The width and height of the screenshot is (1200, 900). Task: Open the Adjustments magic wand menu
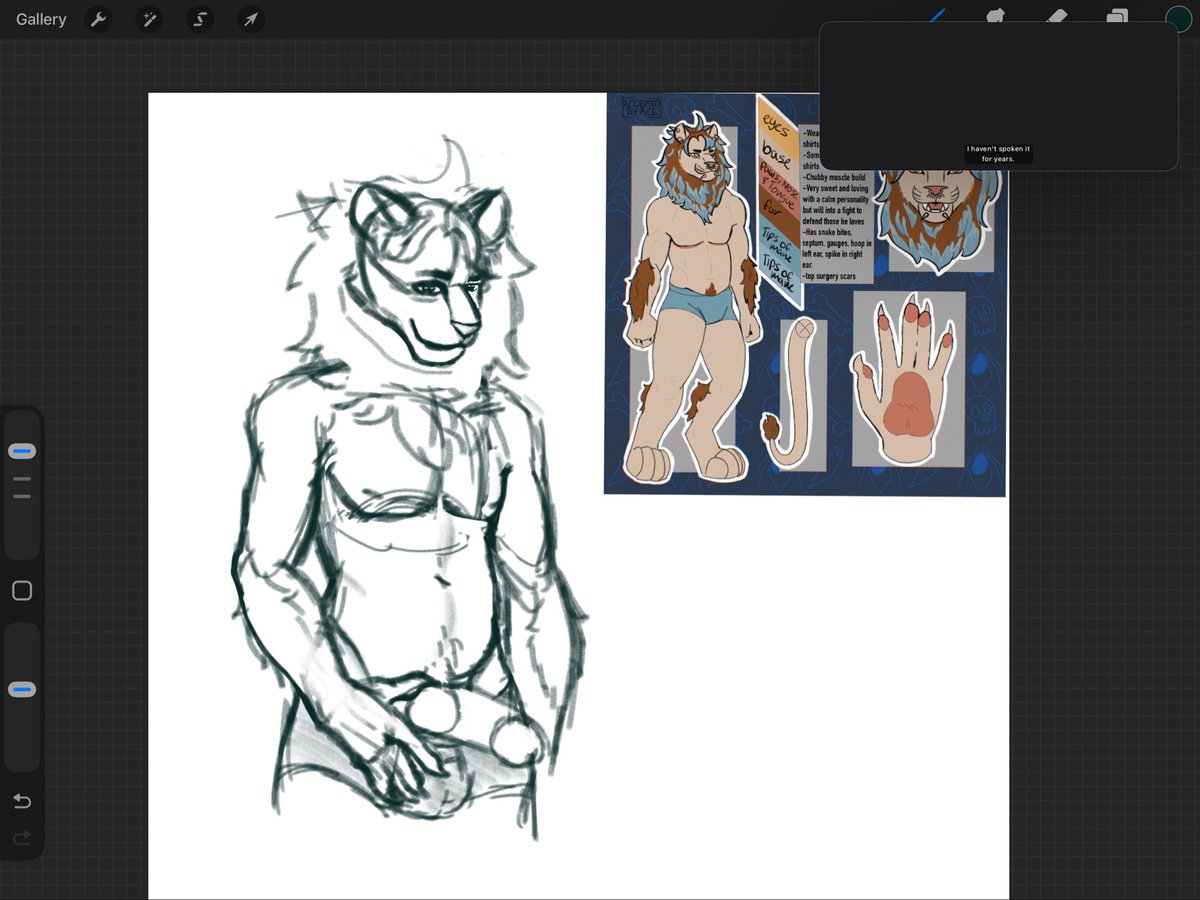tap(150, 19)
